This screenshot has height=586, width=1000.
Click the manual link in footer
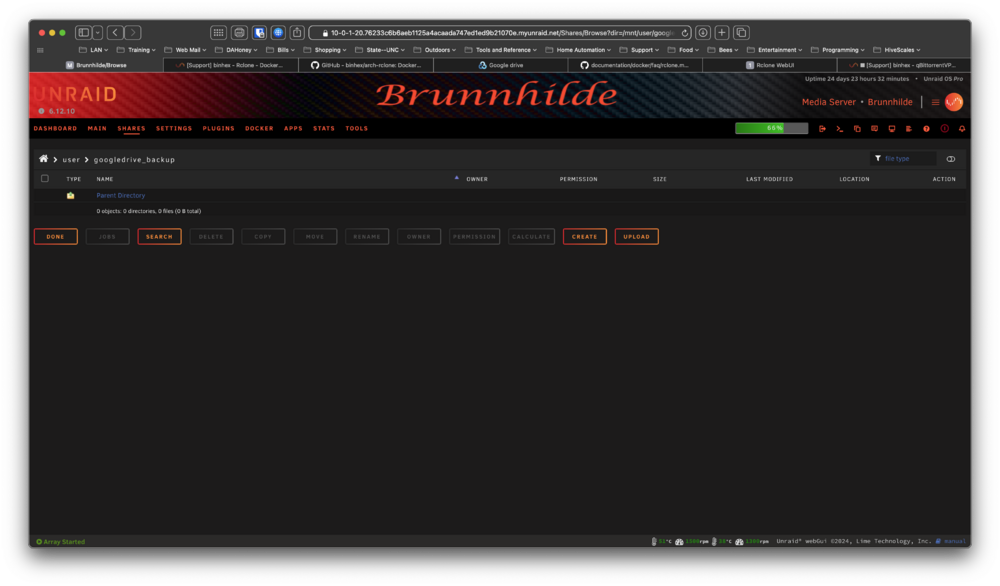[955, 541]
